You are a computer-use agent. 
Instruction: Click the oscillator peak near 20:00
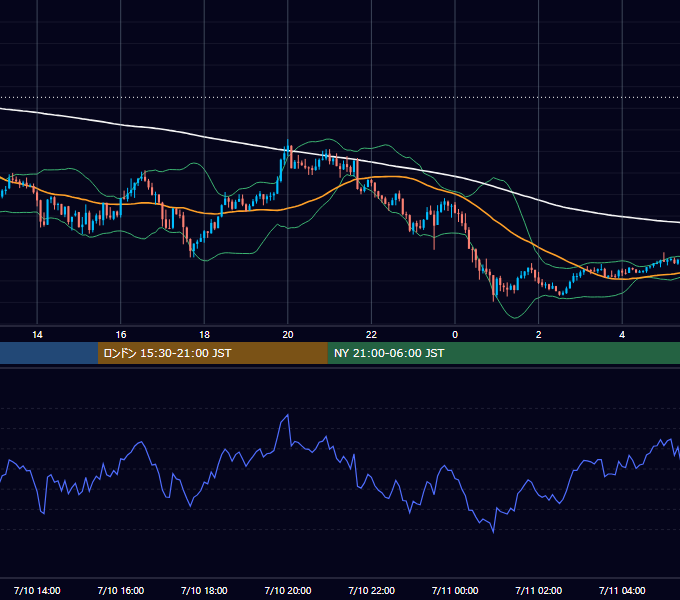288,415
